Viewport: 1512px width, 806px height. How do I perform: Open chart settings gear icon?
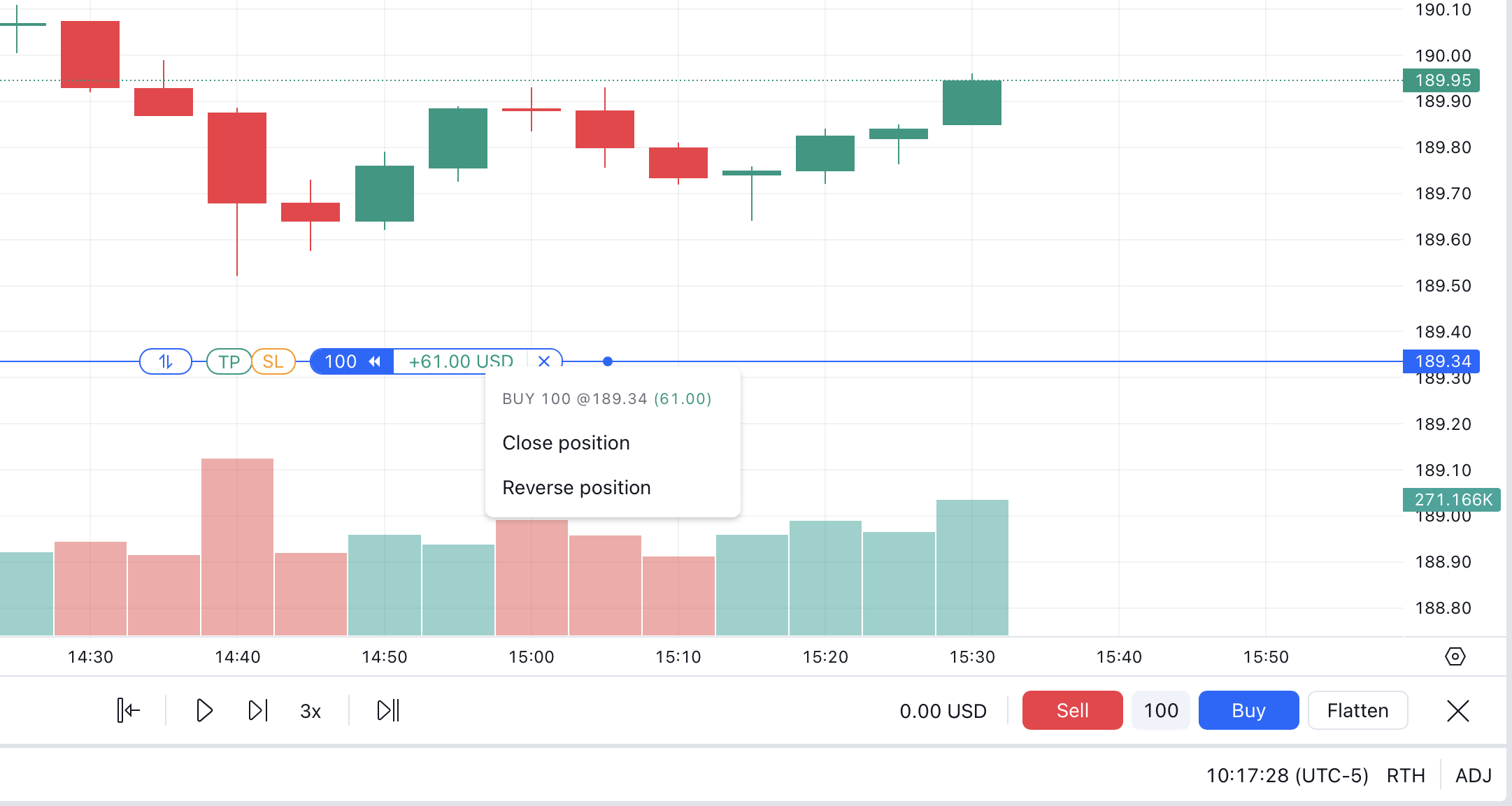click(x=1455, y=656)
